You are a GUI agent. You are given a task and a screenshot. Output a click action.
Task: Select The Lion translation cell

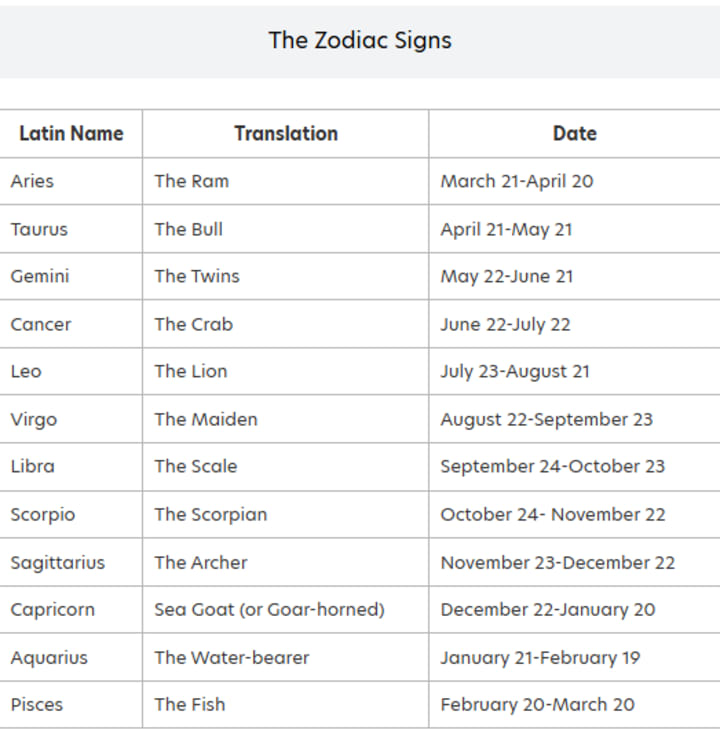(x=286, y=372)
